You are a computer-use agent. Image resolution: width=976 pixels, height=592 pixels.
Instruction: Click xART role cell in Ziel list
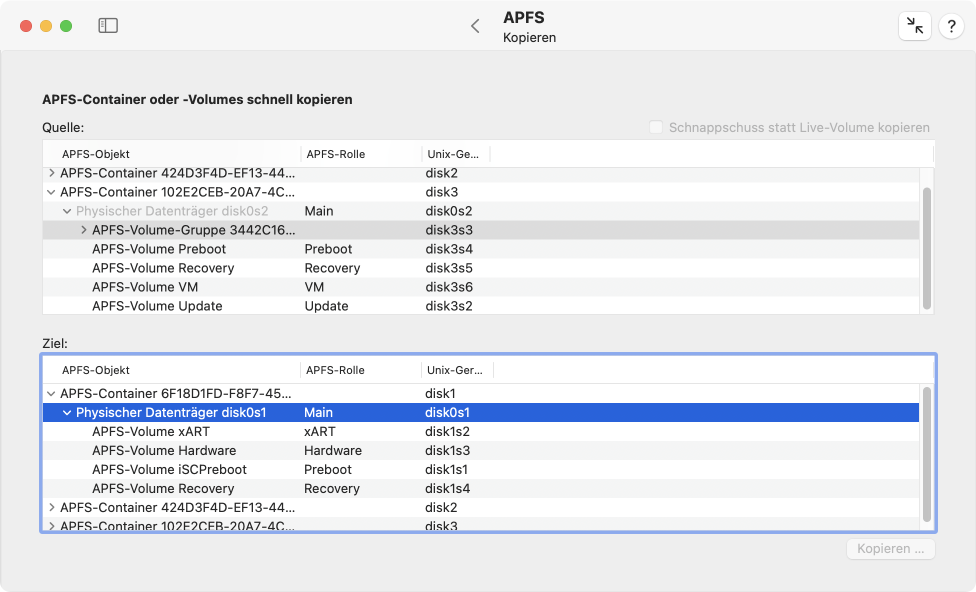pos(319,432)
